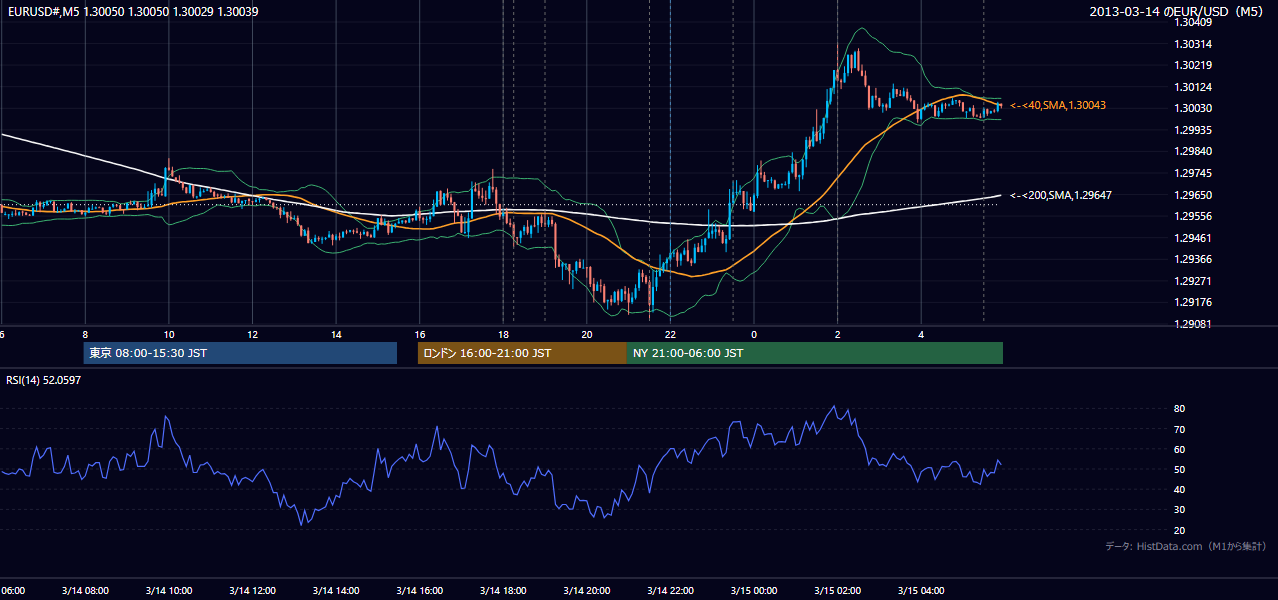
Task: Click the 3/14 22:00 date axis label
Action: click(670, 590)
